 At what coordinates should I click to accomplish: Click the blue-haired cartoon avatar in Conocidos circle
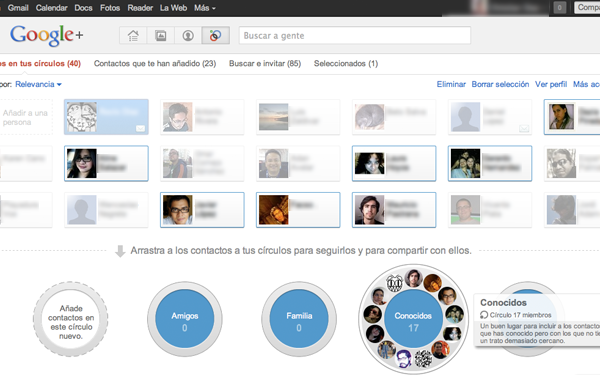click(404, 358)
